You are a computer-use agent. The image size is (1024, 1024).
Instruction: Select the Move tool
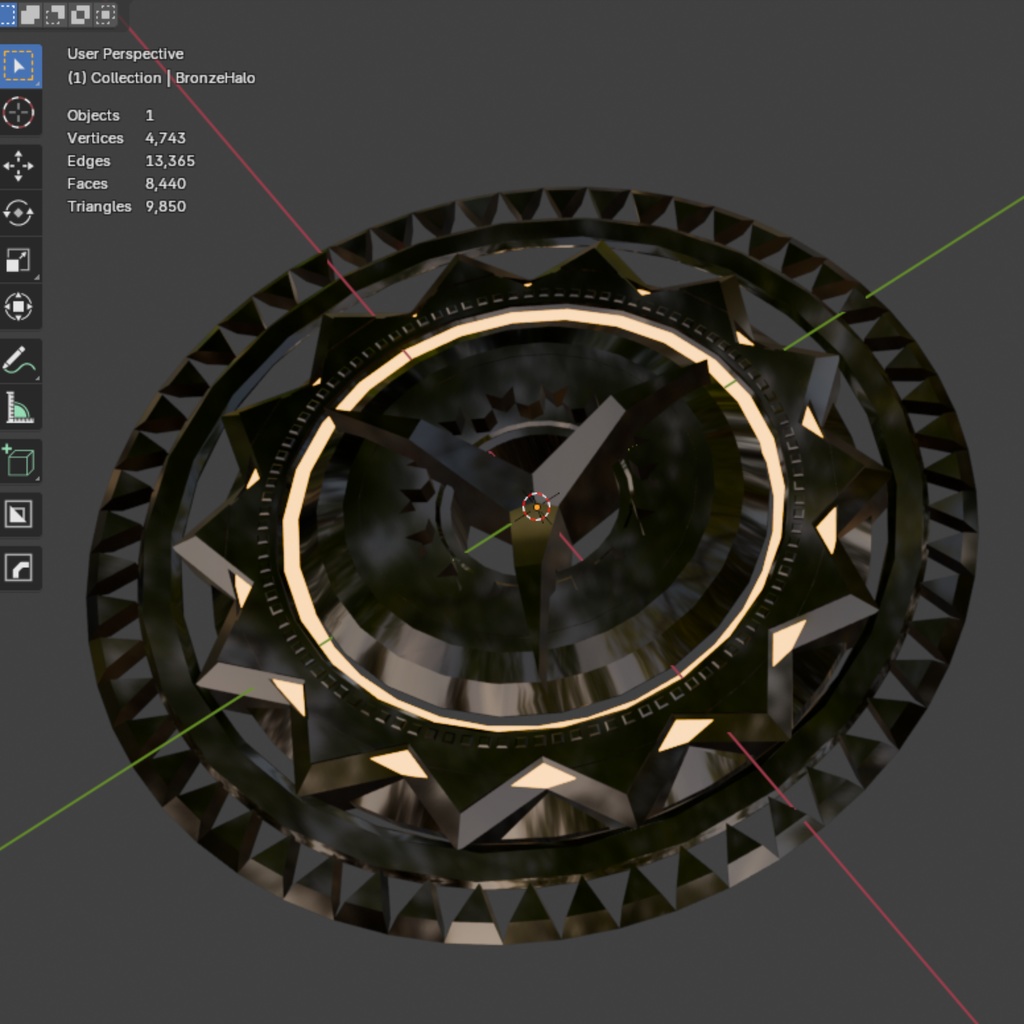pyautogui.click(x=19, y=166)
